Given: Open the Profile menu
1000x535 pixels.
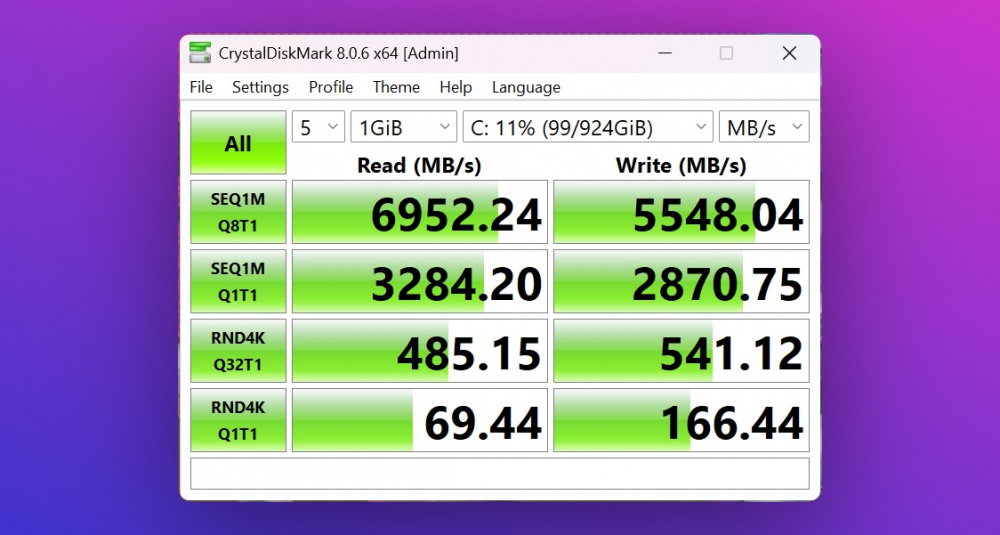Looking at the screenshot, I should (330, 87).
